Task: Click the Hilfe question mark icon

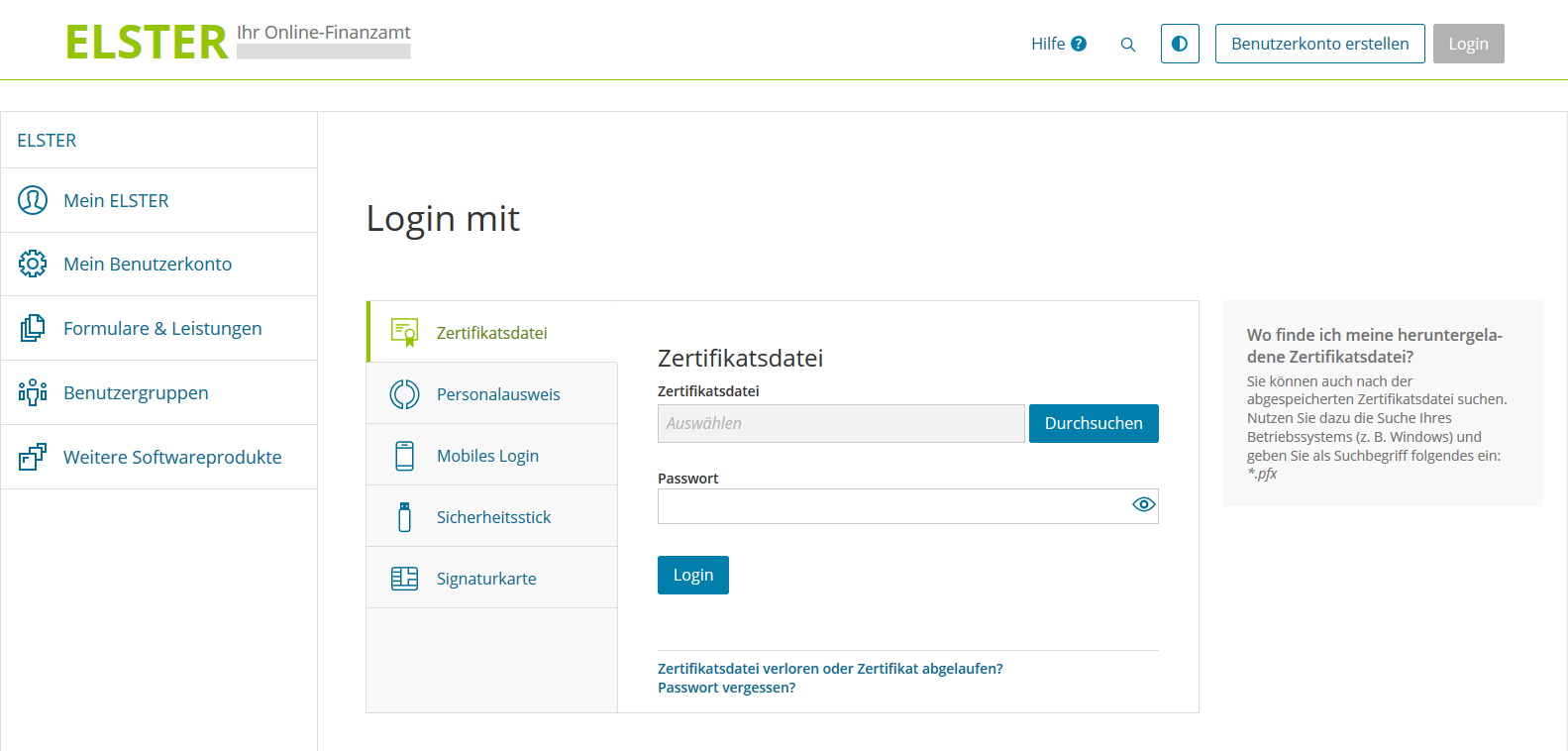Action: pyautogui.click(x=1079, y=44)
